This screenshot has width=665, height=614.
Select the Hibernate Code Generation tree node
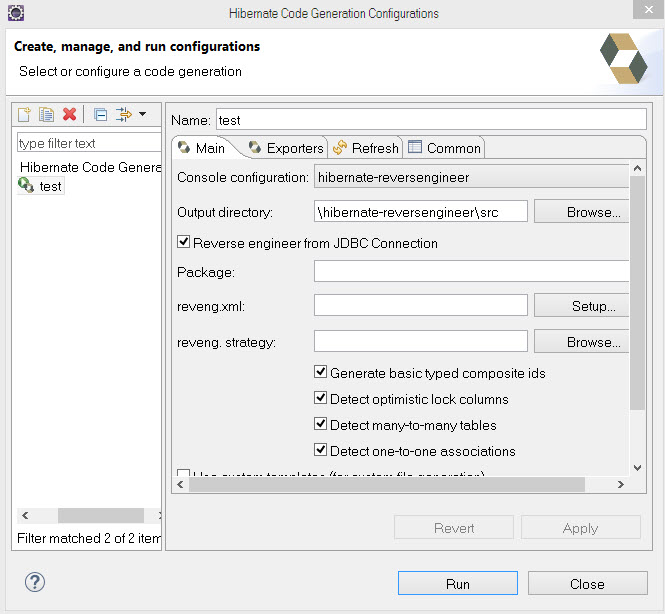[90, 167]
